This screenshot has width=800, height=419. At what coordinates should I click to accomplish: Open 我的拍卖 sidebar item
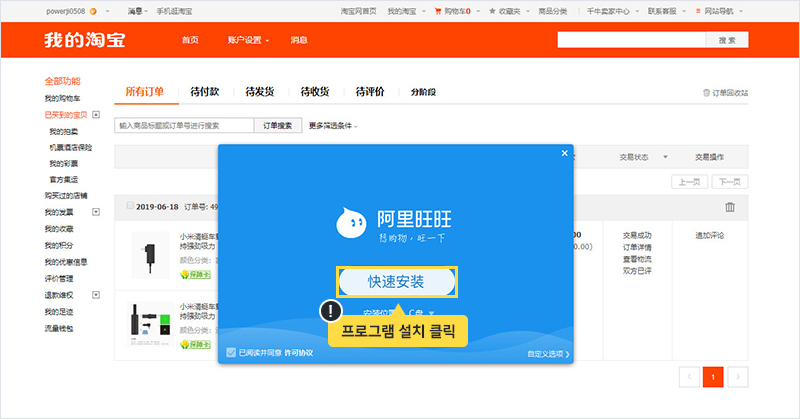[x=64, y=132]
